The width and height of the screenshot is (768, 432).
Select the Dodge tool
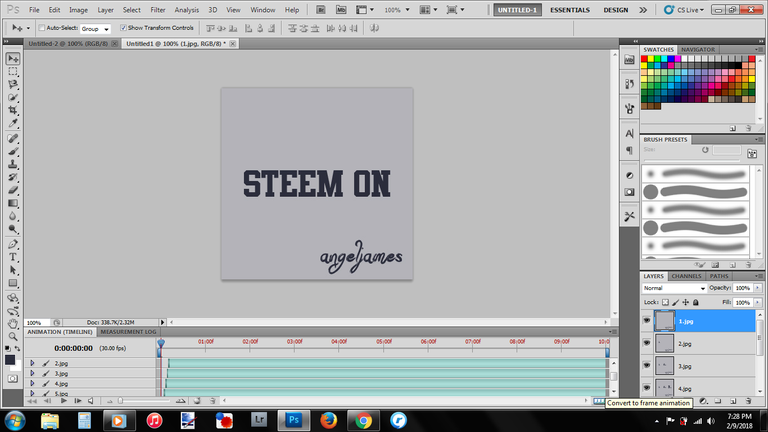pyautogui.click(x=13, y=229)
